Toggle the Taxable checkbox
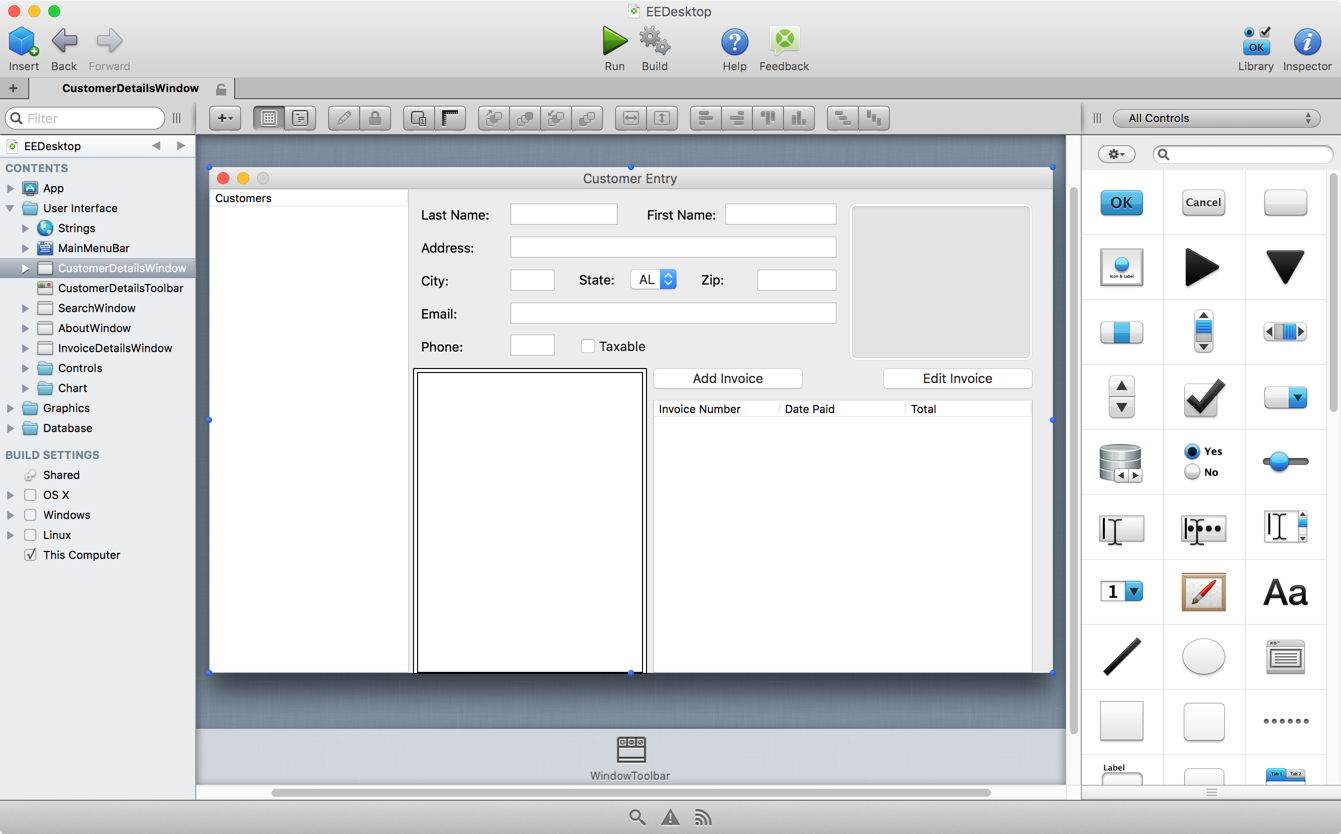 [588, 346]
